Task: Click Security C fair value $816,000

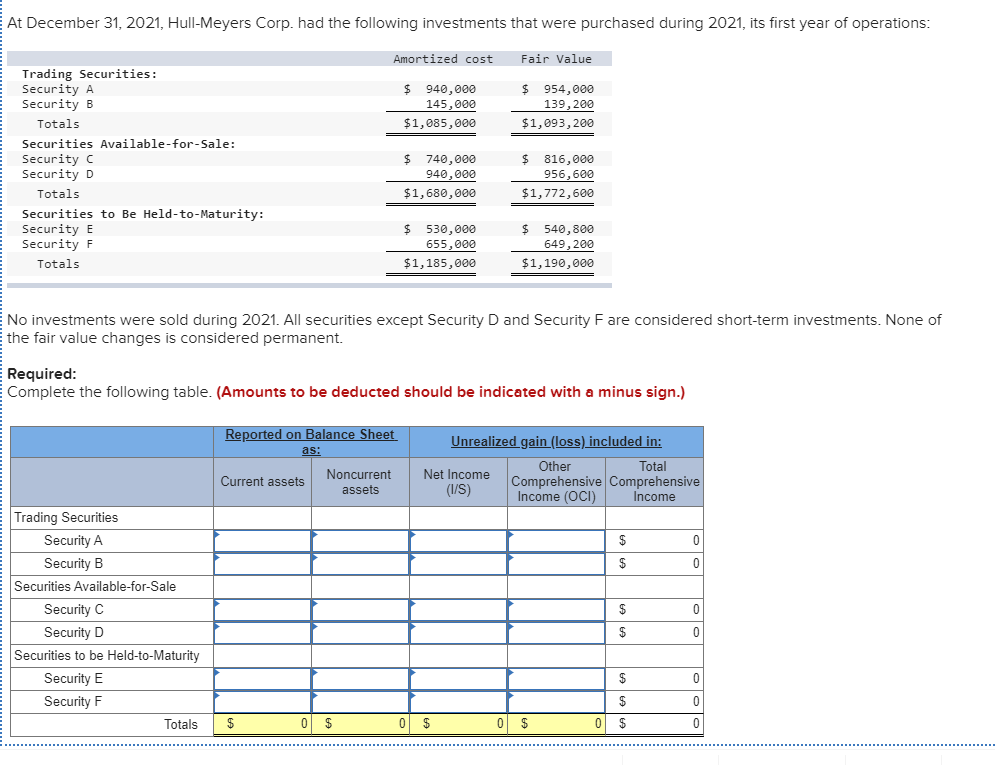Action: point(557,159)
